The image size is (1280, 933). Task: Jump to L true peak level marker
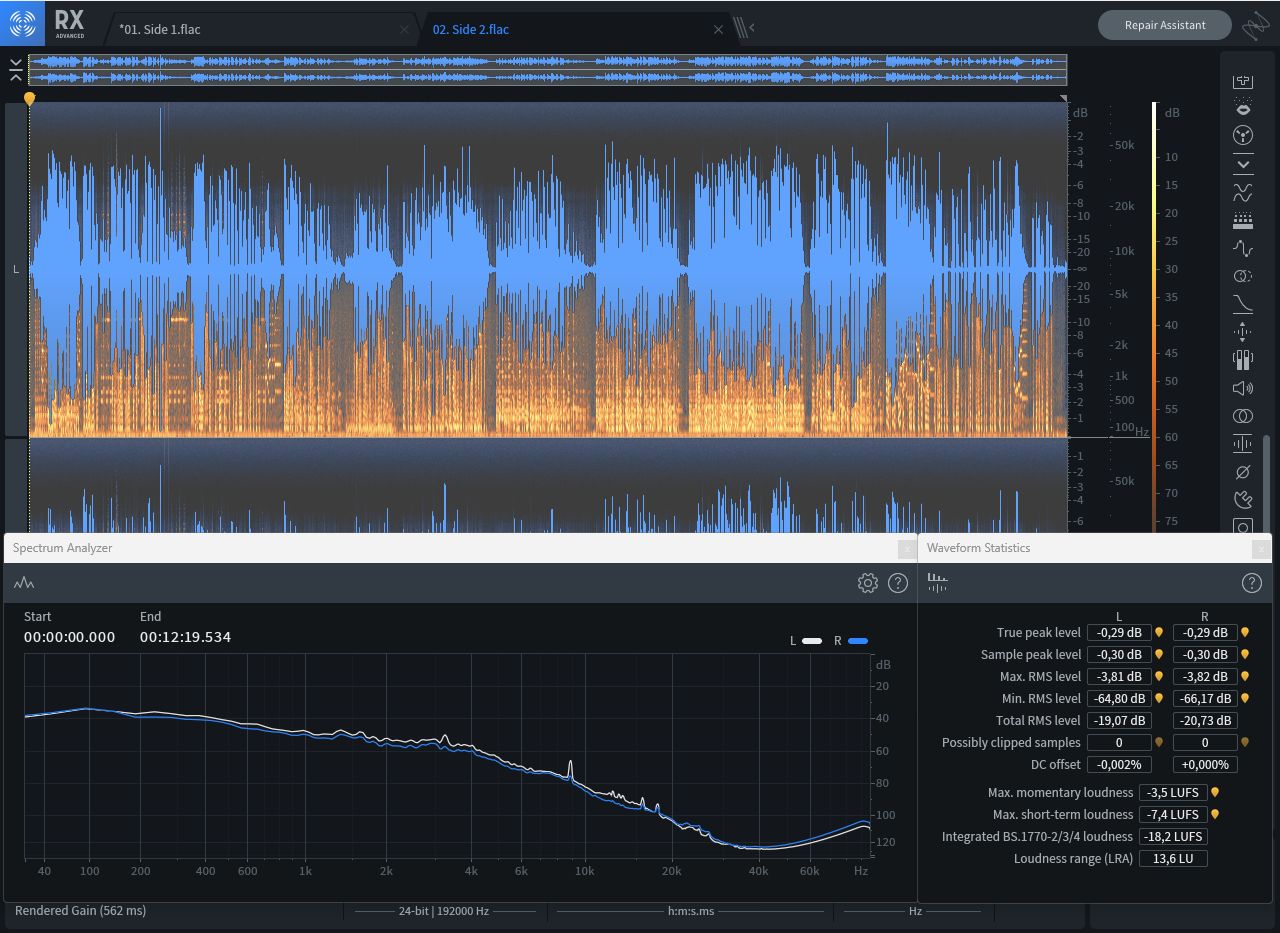click(x=1159, y=632)
